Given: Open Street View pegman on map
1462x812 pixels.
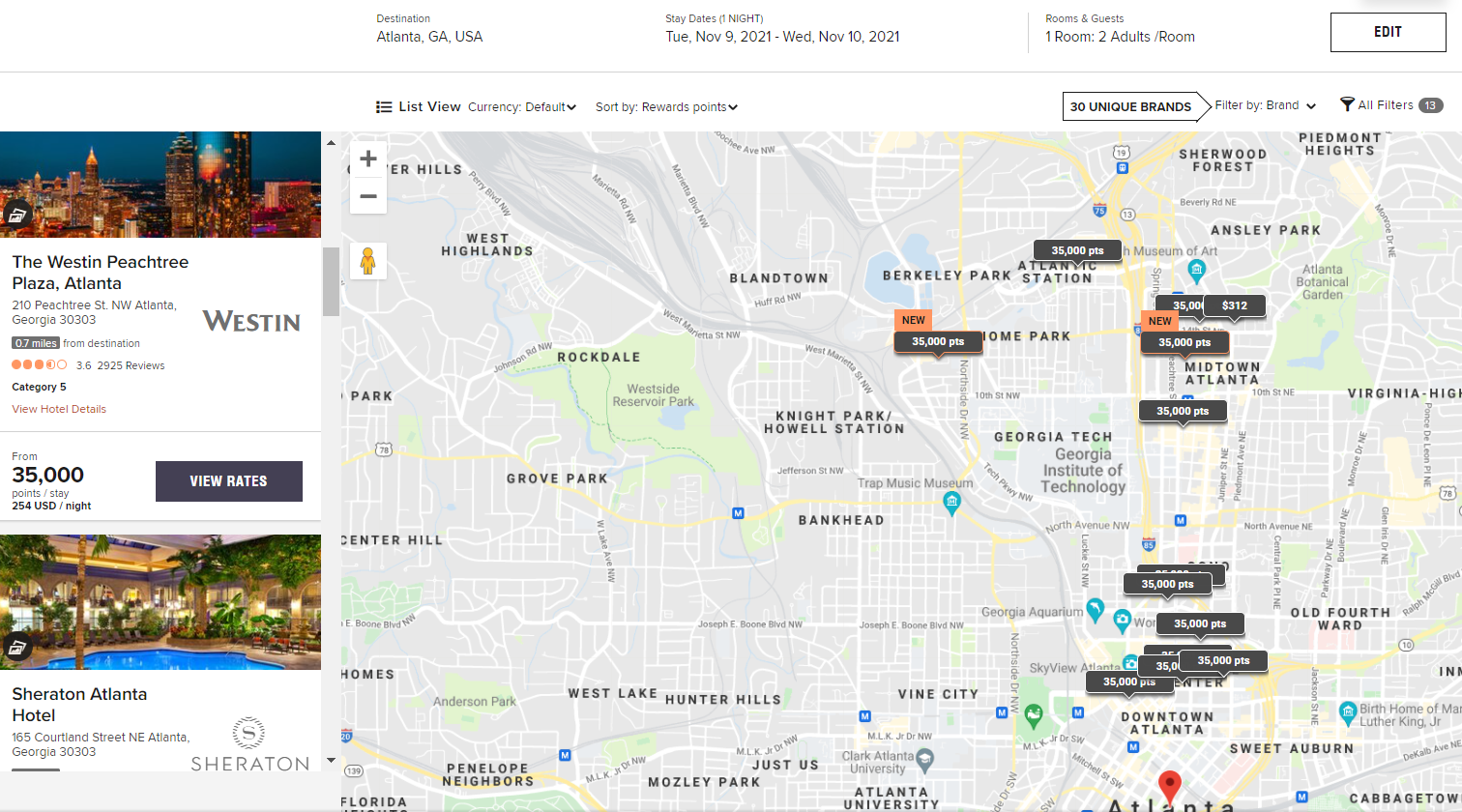Looking at the screenshot, I should [367, 261].
